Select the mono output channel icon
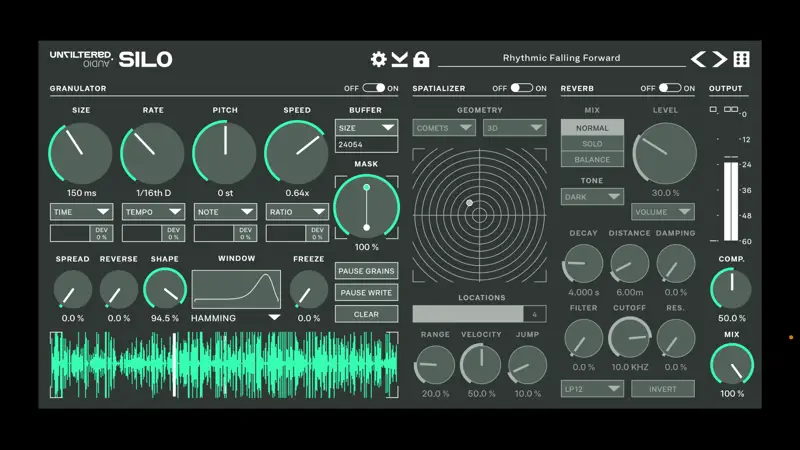Image resolution: width=800 pixels, height=450 pixels. point(713,109)
